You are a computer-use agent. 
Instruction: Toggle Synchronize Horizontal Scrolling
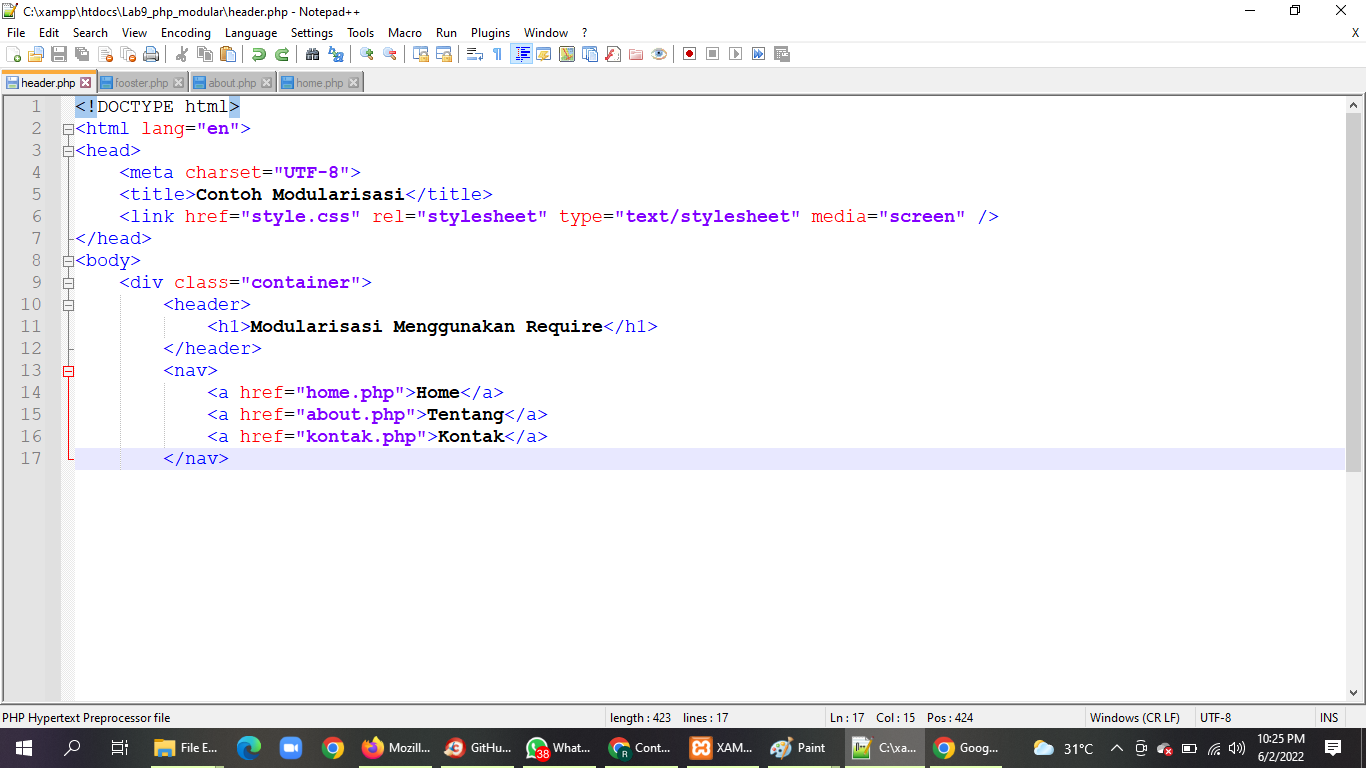[444, 54]
